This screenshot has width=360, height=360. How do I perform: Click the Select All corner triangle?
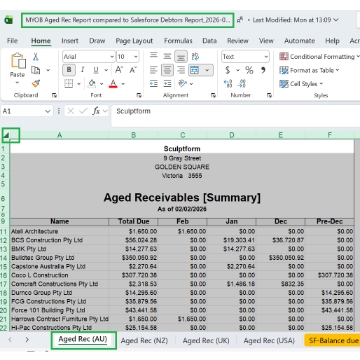[x=6, y=135]
